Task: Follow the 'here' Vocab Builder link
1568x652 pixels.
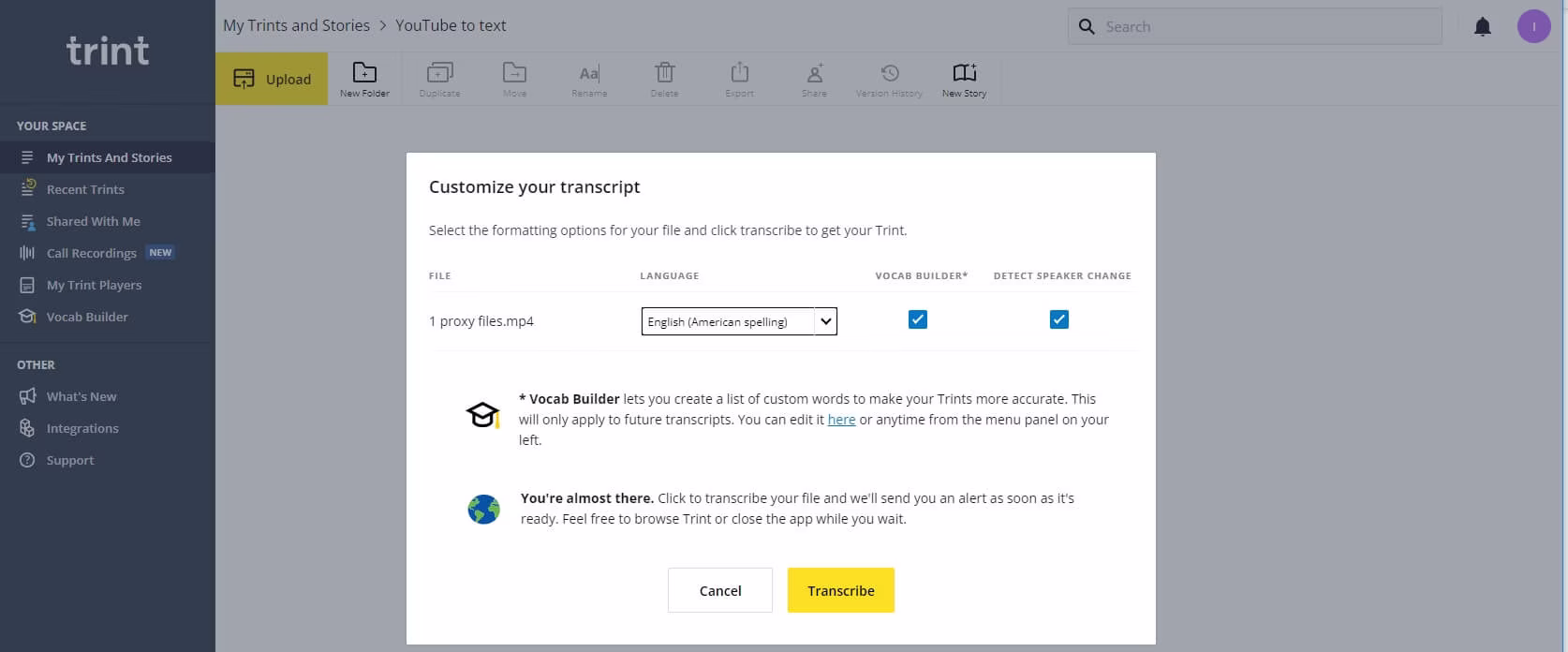Action: tap(841, 420)
